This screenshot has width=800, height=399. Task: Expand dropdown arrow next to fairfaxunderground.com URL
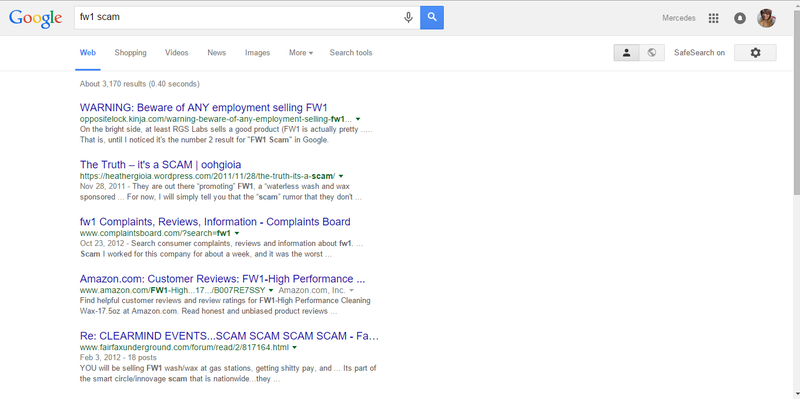294,347
